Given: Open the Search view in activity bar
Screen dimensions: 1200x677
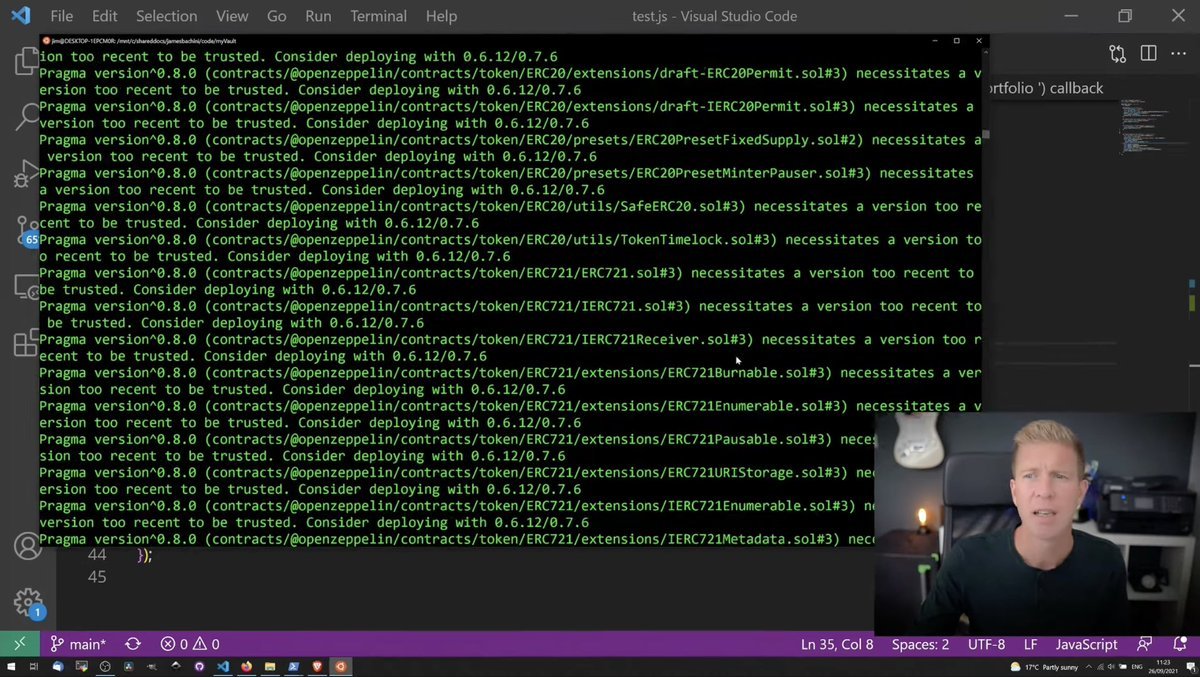Looking at the screenshot, I should (26, 116).
